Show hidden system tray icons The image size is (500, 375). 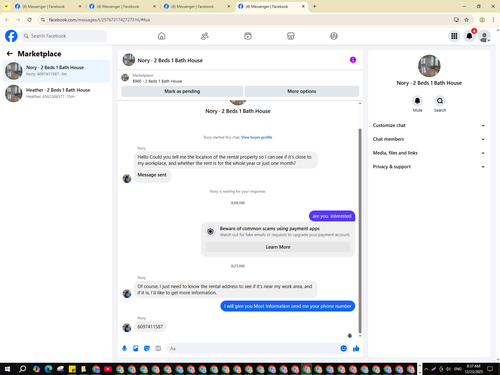[426, 369]
